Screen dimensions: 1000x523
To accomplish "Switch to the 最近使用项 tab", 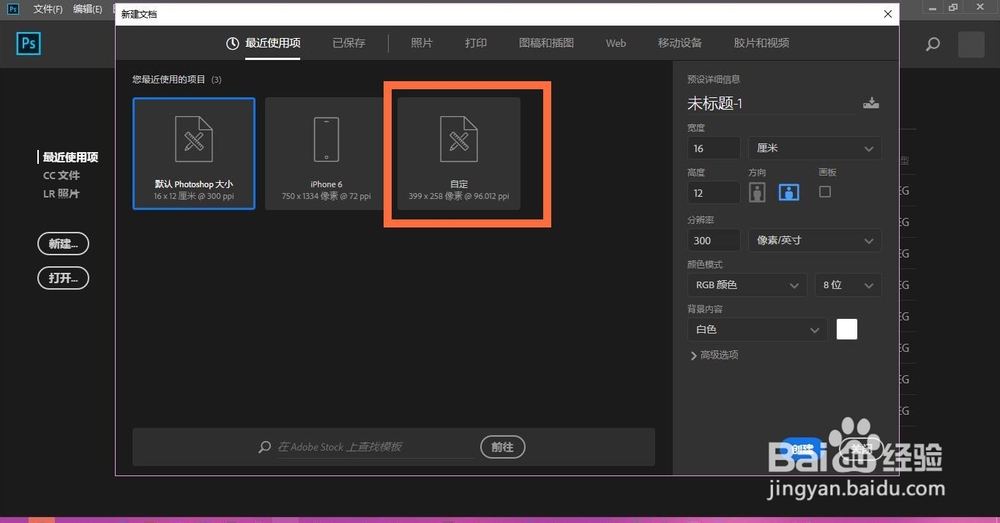I will [x=272, y=43].
